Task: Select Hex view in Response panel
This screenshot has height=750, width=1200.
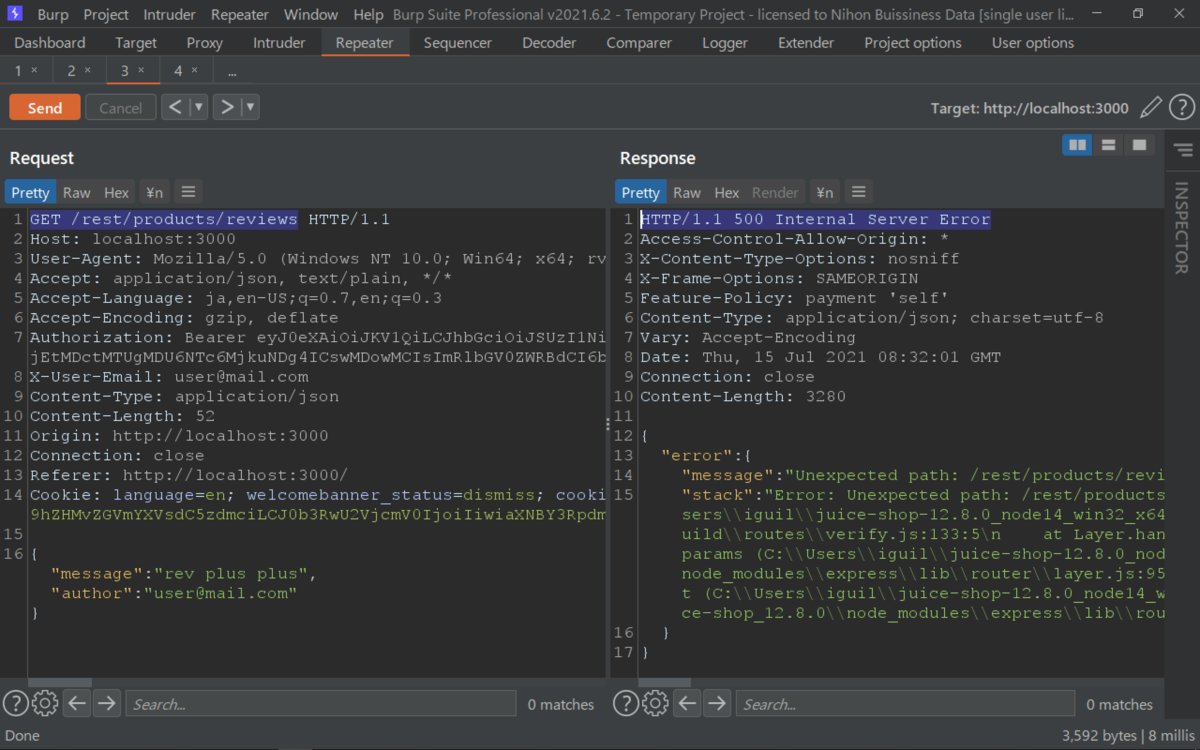Action: click(727, 192)
